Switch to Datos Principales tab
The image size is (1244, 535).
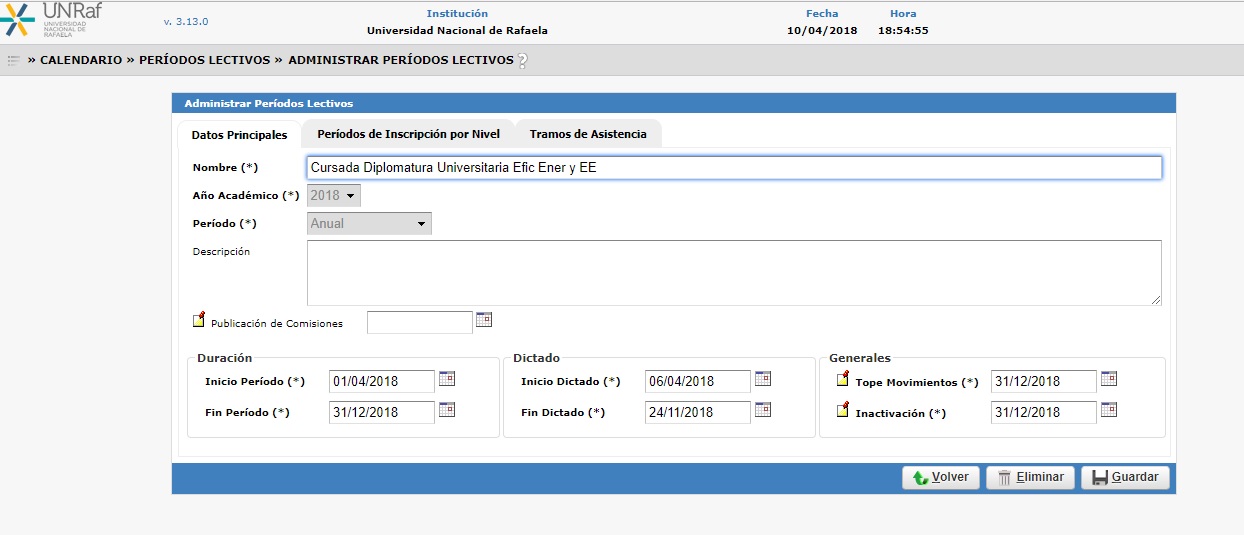(x=239, y=135)
